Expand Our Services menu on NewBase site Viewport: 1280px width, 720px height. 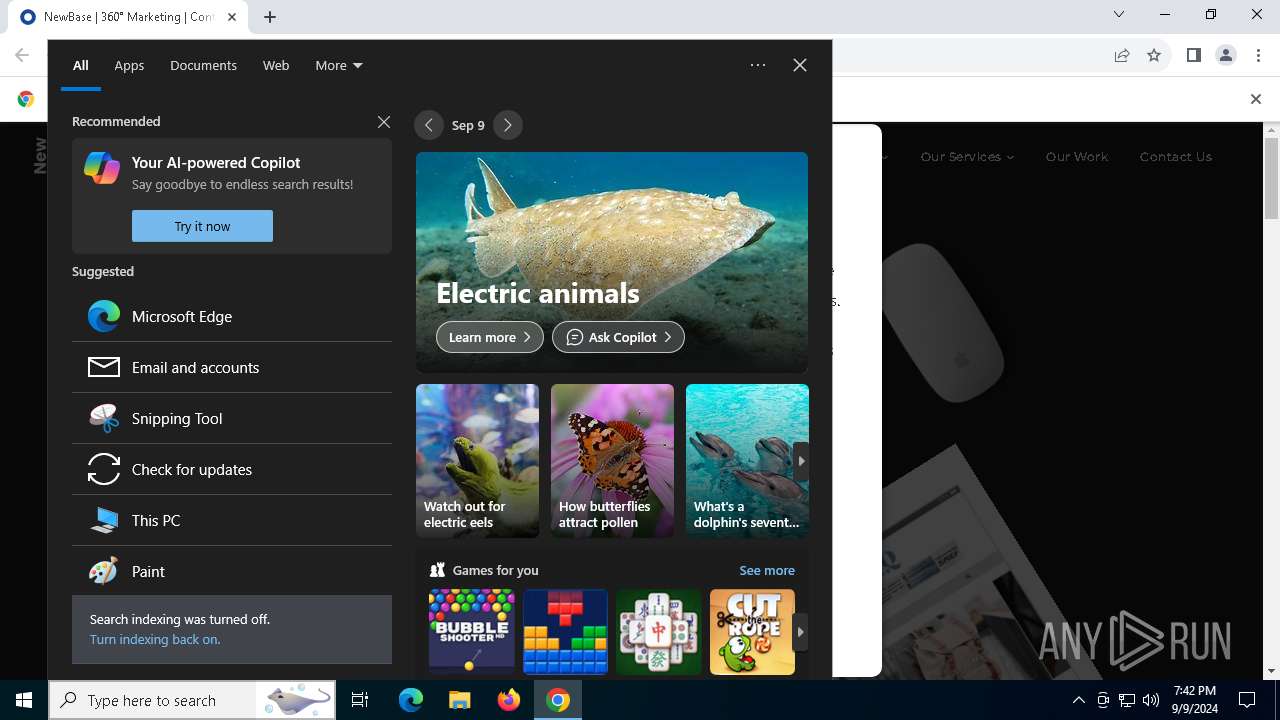pyautogui.click(x=967, y=157)
